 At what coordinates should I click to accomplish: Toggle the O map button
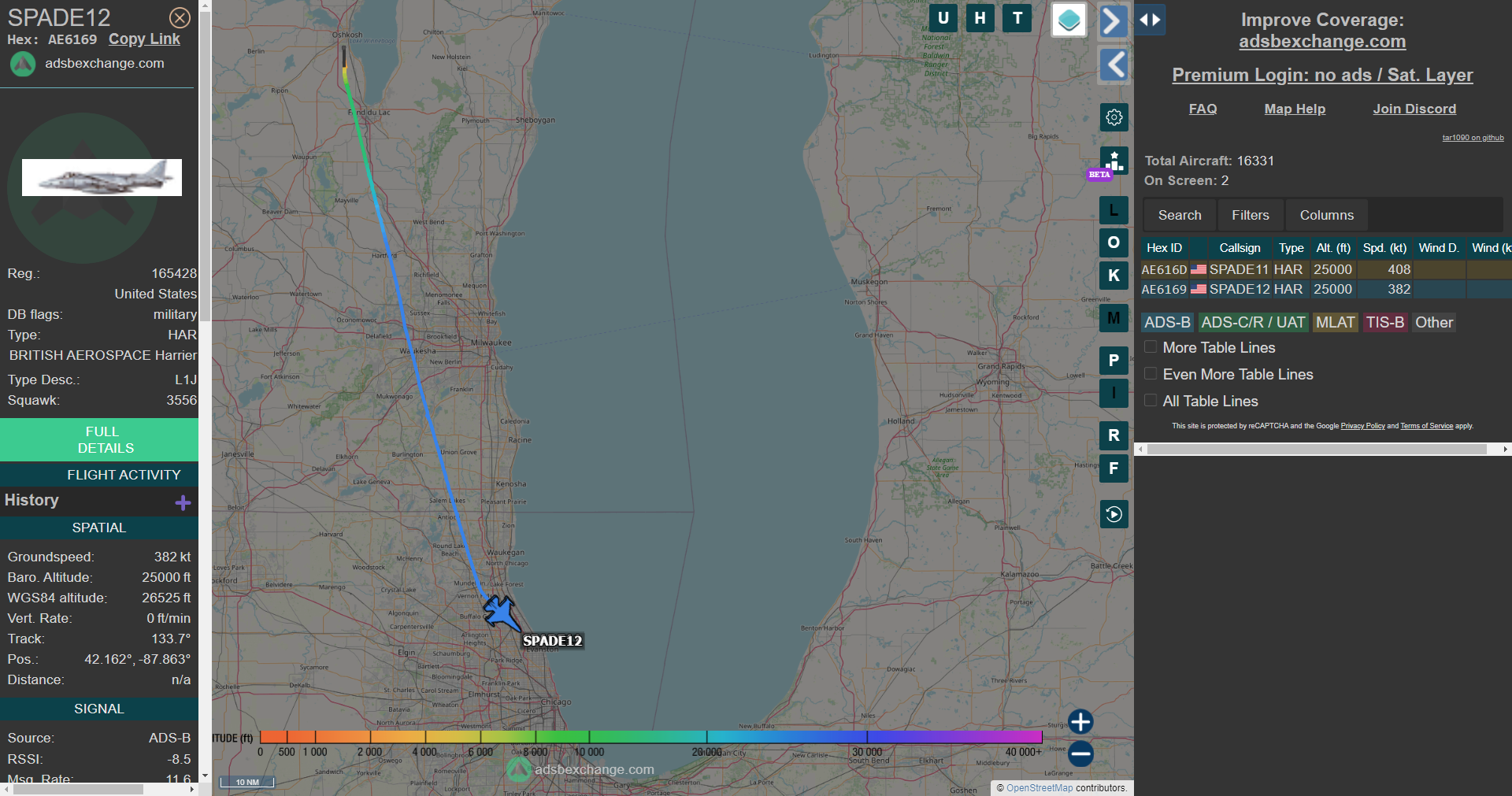tap(1114, 243)
